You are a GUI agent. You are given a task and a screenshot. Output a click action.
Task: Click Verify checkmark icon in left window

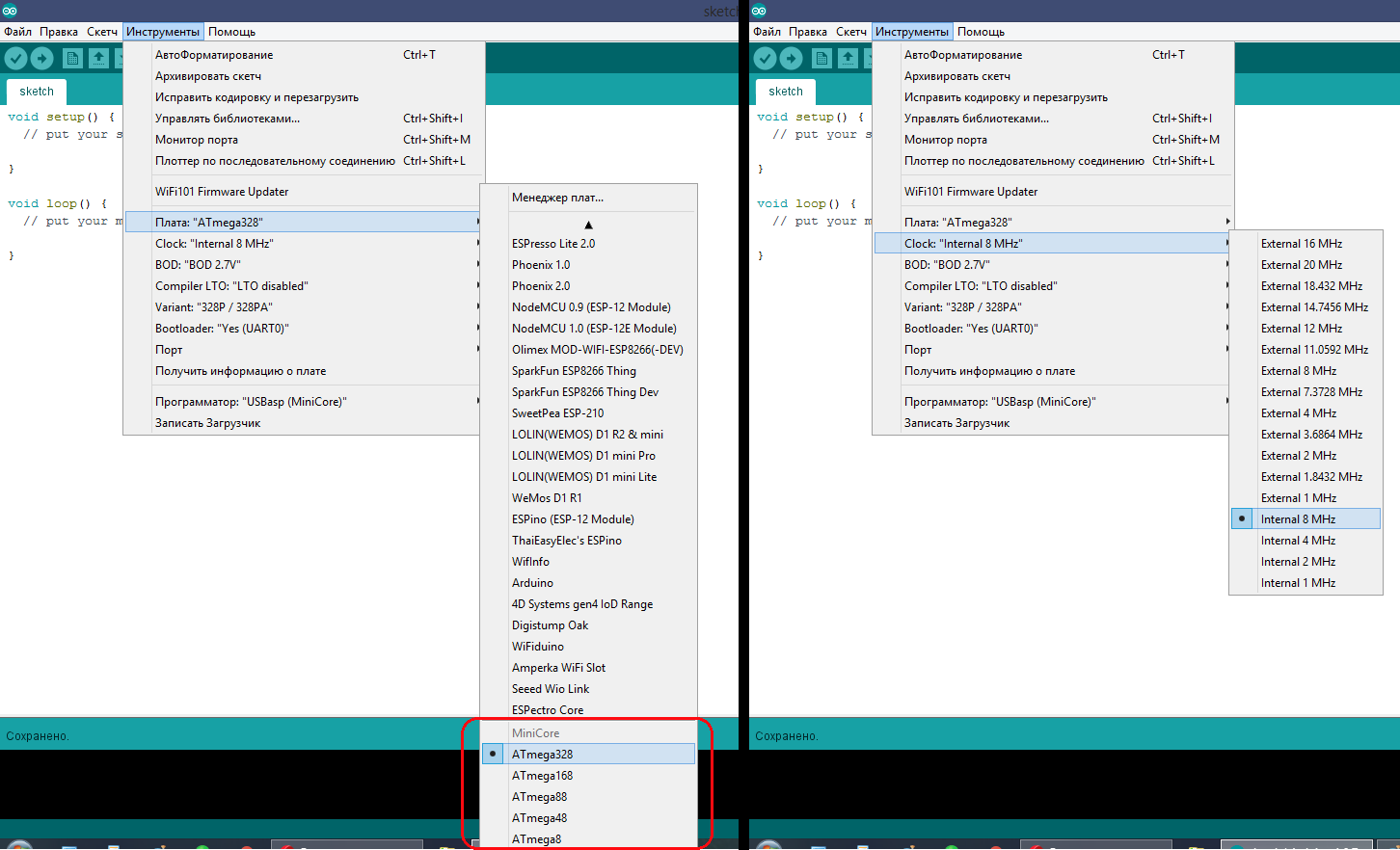15,59
